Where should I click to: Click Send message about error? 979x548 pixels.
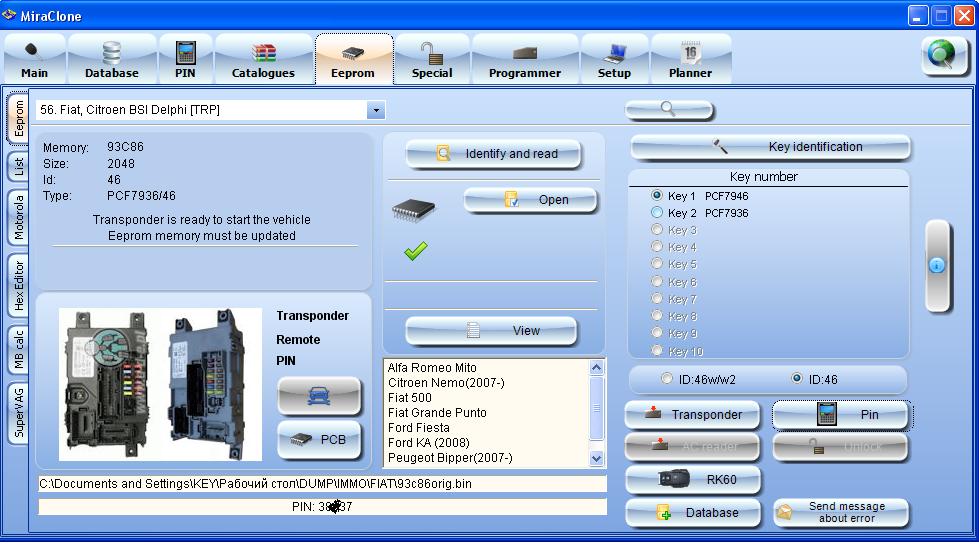[x=842, y=512]
